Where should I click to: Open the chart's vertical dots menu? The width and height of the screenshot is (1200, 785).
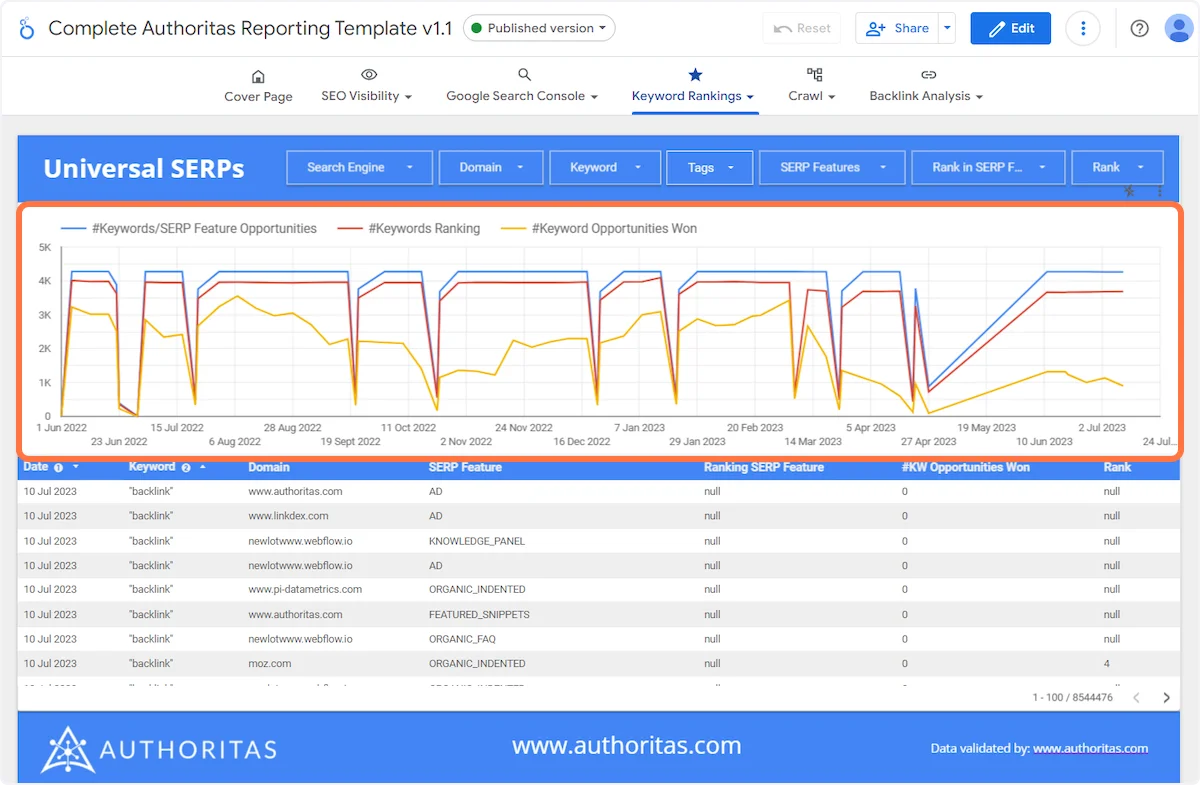[x=1160, y=191]
